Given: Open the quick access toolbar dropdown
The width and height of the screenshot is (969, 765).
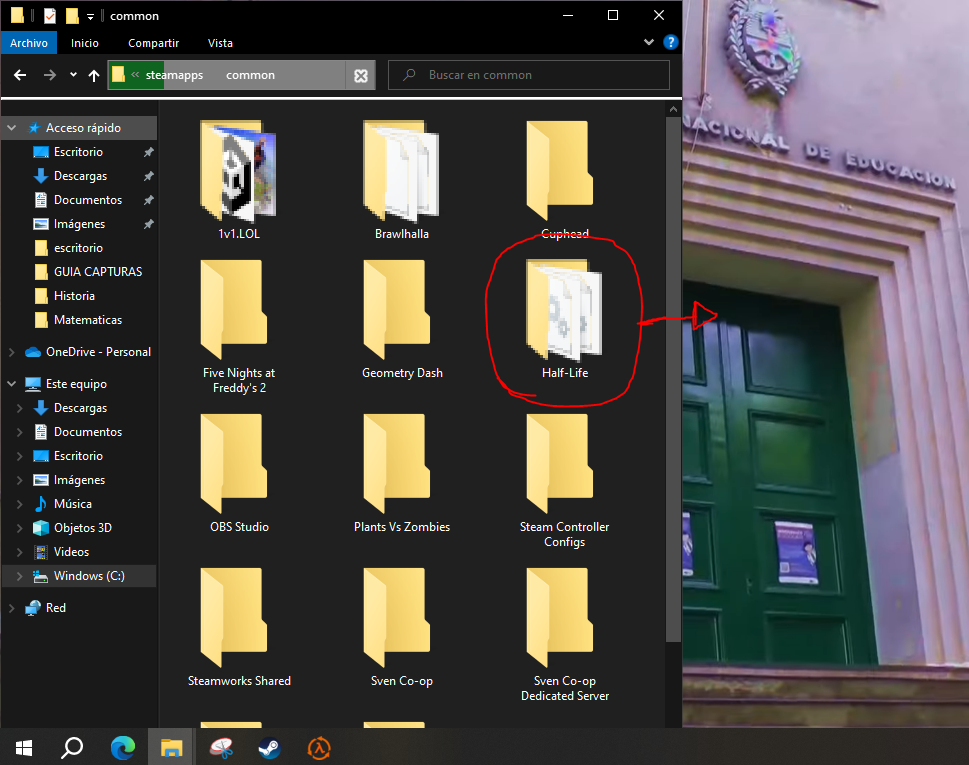Looking at the screenshot, I should pyautogui.click(x=90, y=17).
